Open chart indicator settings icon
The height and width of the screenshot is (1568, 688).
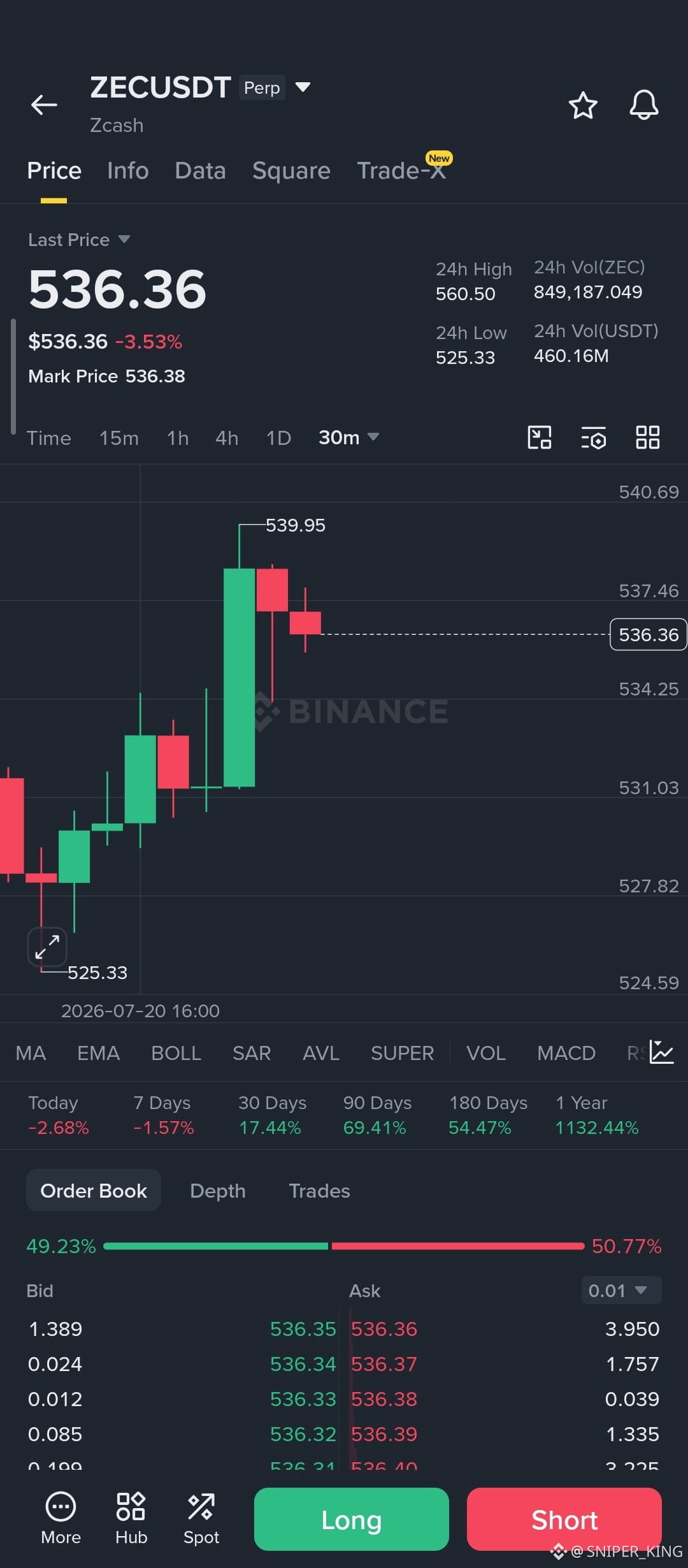click(x=593, y=438)
